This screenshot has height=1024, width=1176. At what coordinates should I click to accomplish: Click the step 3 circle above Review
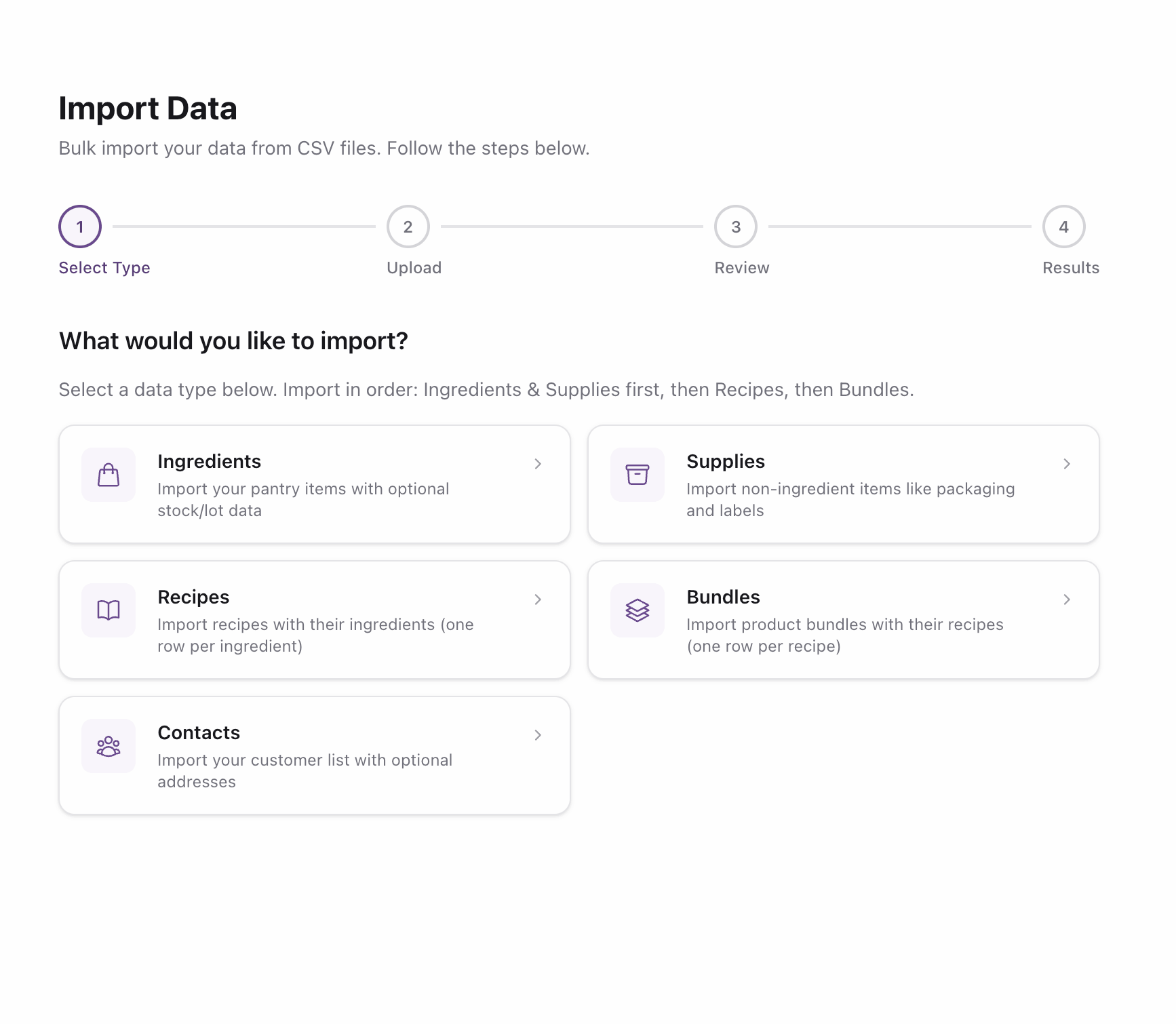(x=735, y=227)
